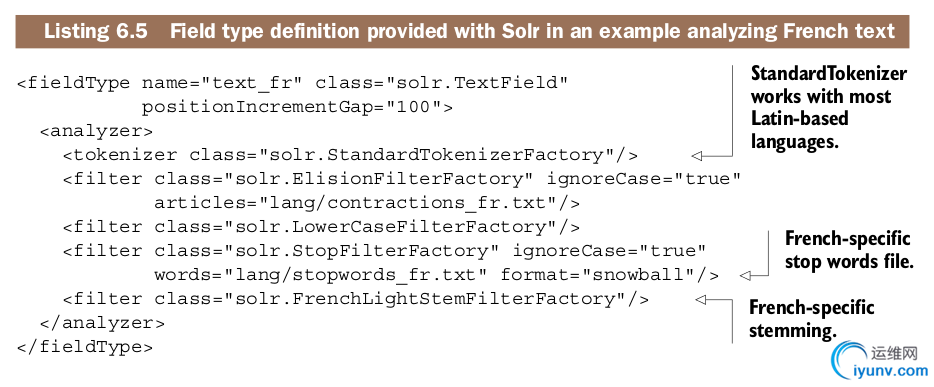Click the format="snowball" attribute
This screenshot has height=387, width=934.
[x=599, y=275]
